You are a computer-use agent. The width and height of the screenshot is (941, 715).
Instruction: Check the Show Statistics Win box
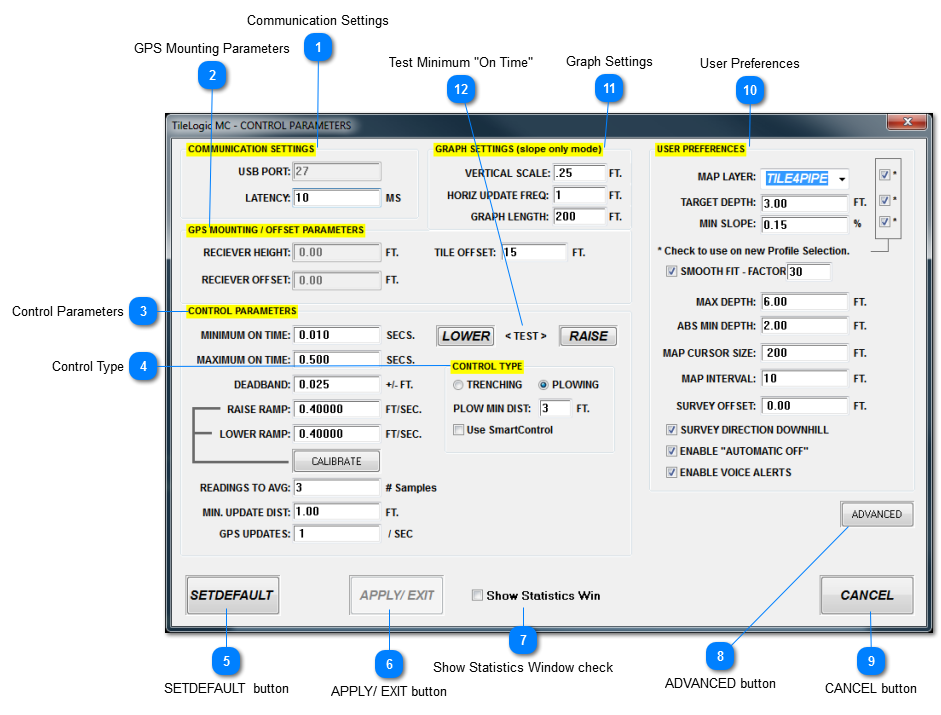point(477,595)
